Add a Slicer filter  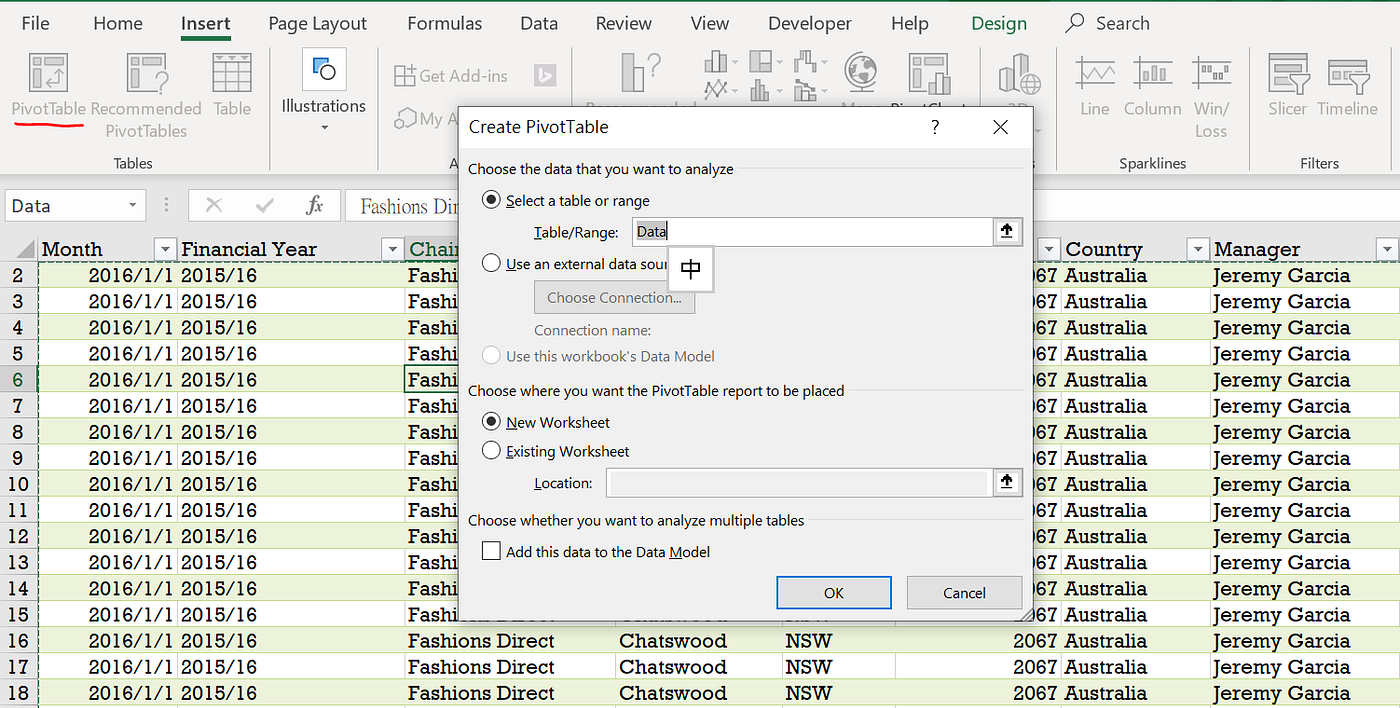coord(1288,78)
